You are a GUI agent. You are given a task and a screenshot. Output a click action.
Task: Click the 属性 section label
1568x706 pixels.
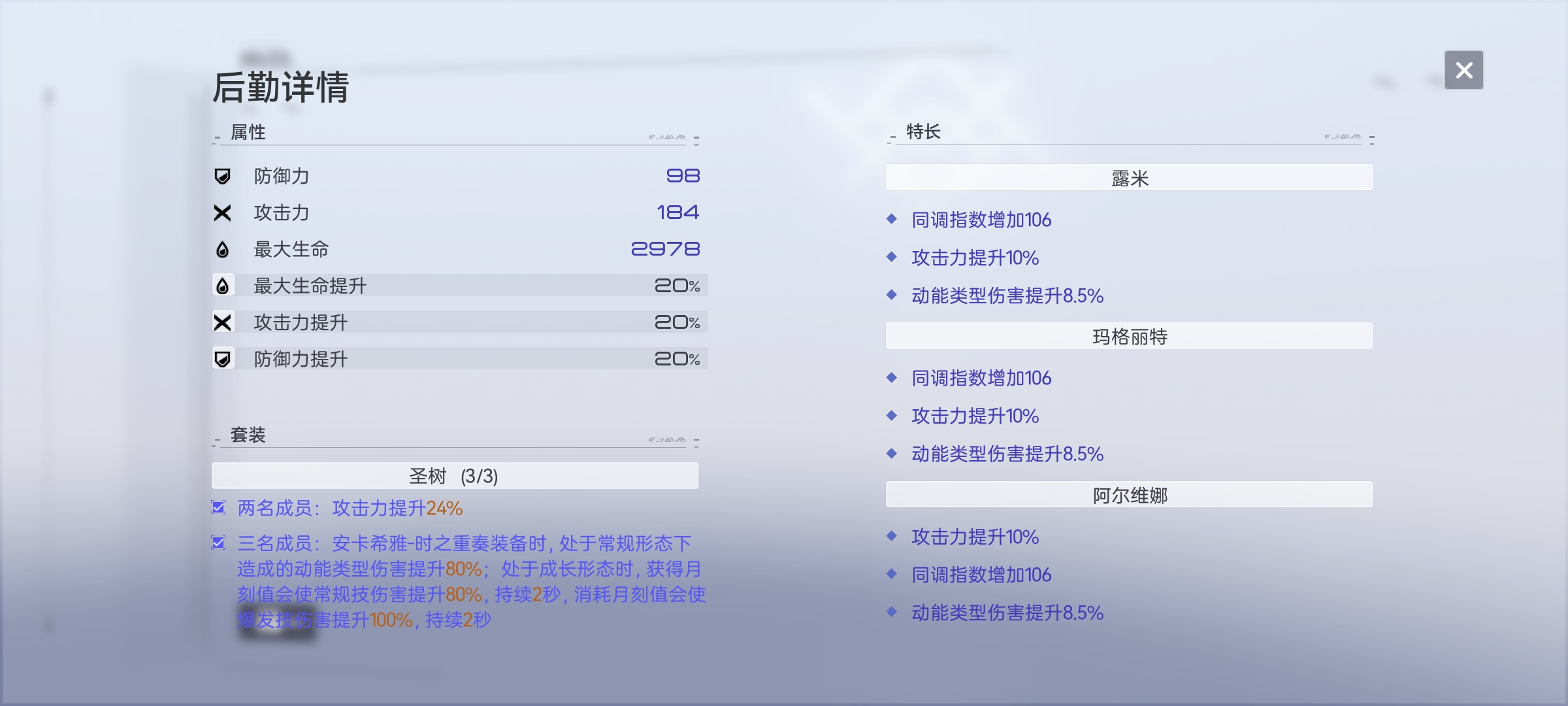point(248,132)
